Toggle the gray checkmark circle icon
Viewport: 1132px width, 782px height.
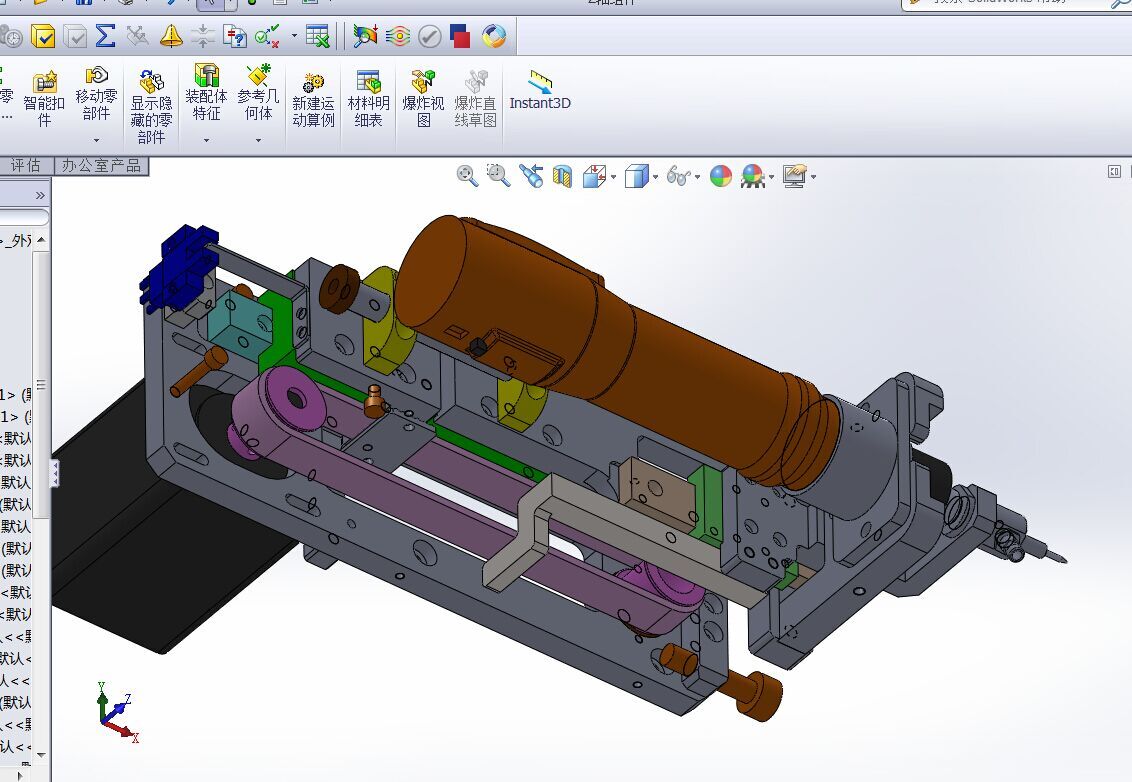click(x=430, y=36)
